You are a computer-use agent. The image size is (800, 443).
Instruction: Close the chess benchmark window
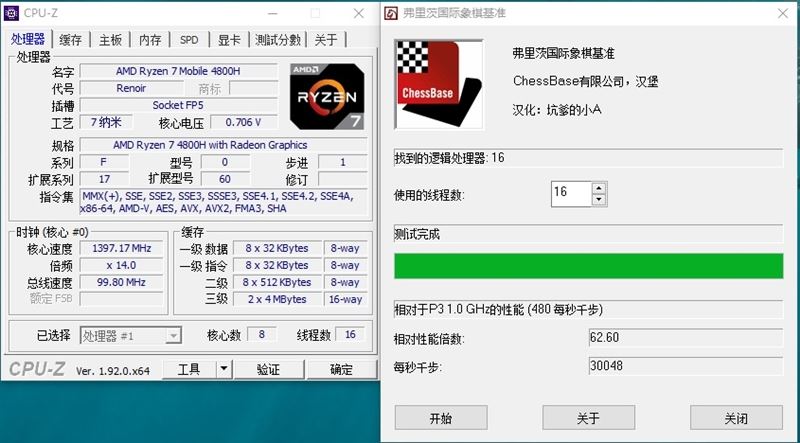point(783,13)
